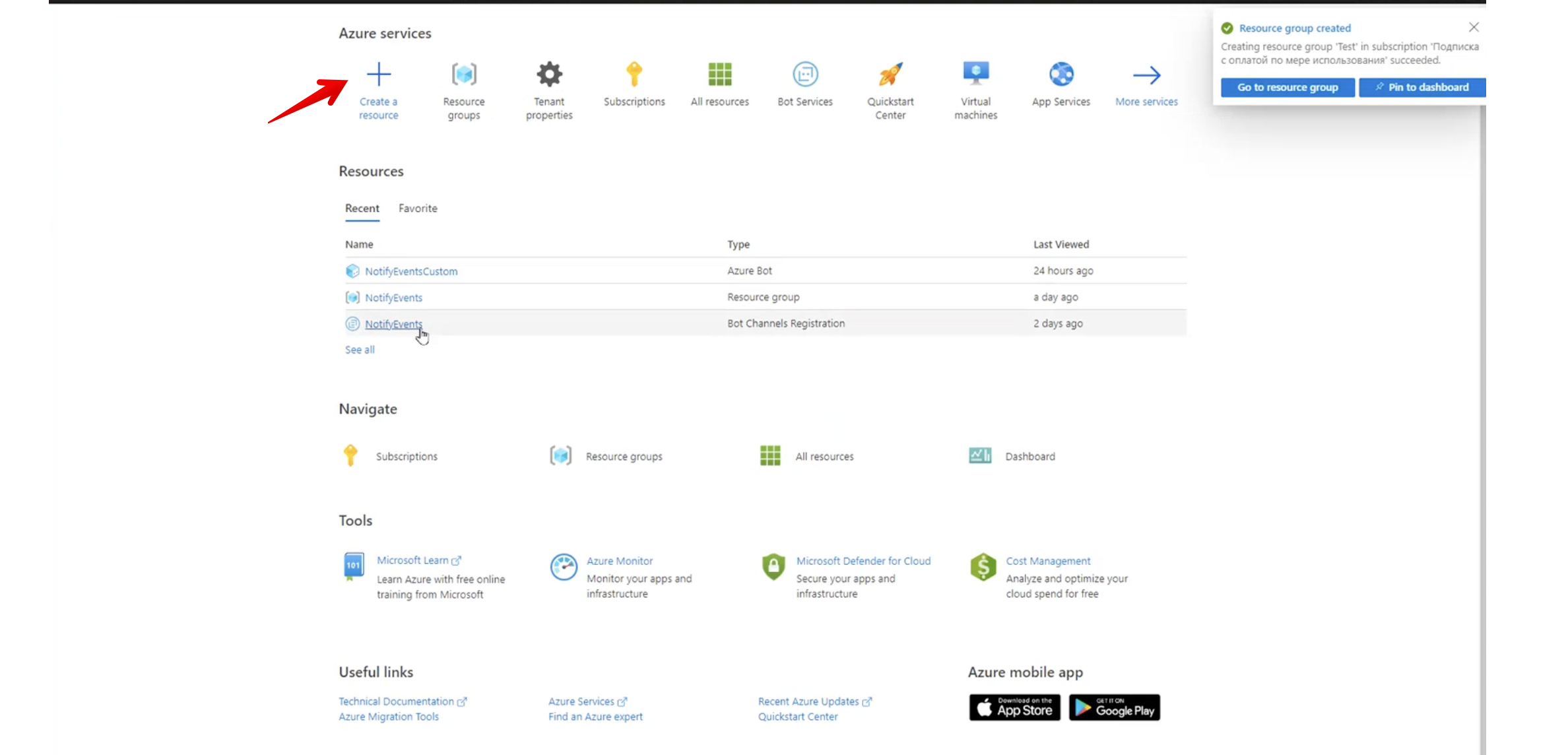Click the '2 days ago' cell
1568x755 pixels.
point(1058,323)
